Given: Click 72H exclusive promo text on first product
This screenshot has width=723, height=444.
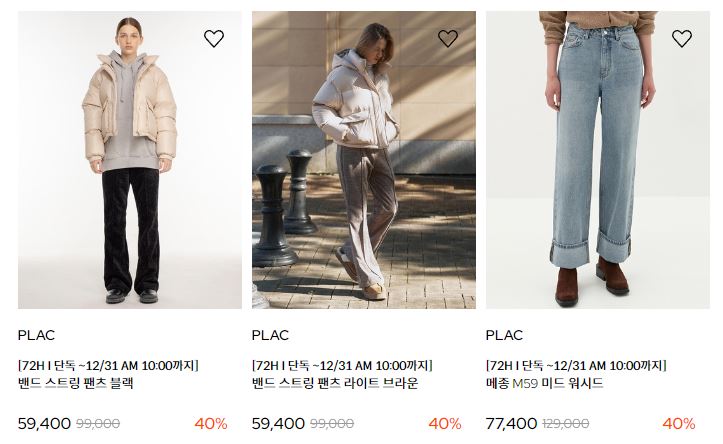Looking at the screenshot, I should 108,366.
